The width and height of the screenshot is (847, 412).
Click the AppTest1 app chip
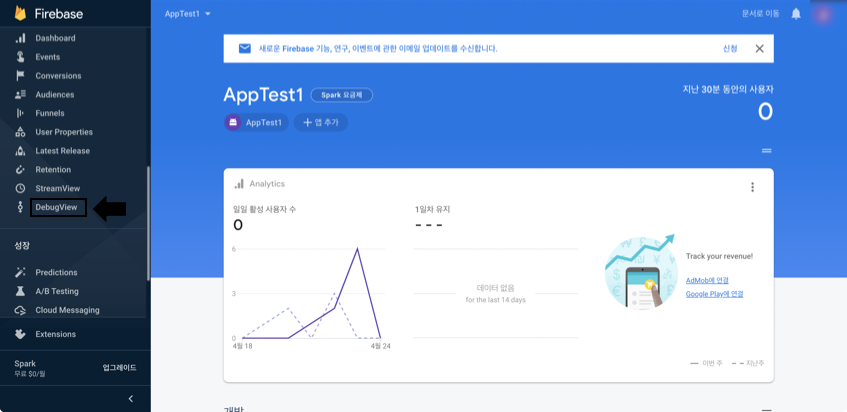(256, 123)
